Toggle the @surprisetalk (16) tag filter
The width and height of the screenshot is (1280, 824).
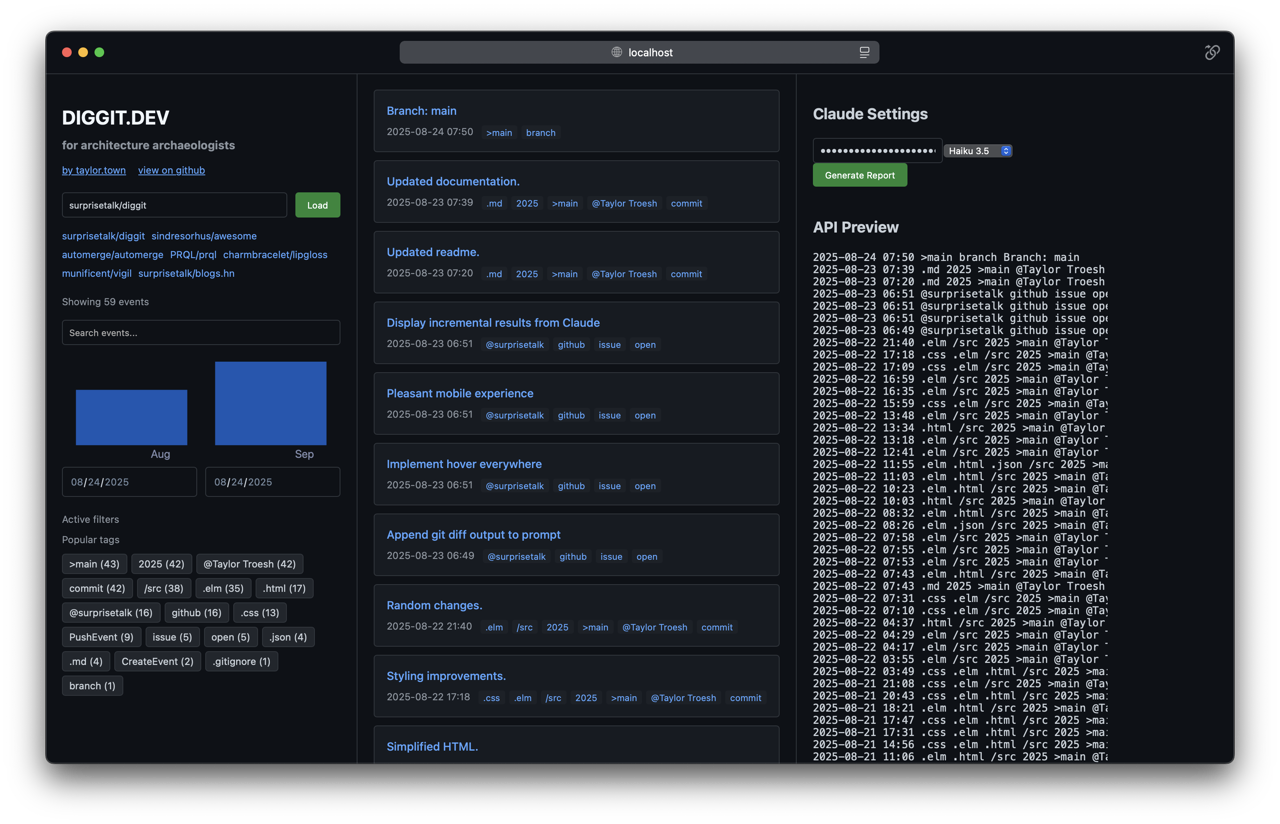(x=111, y=613)
